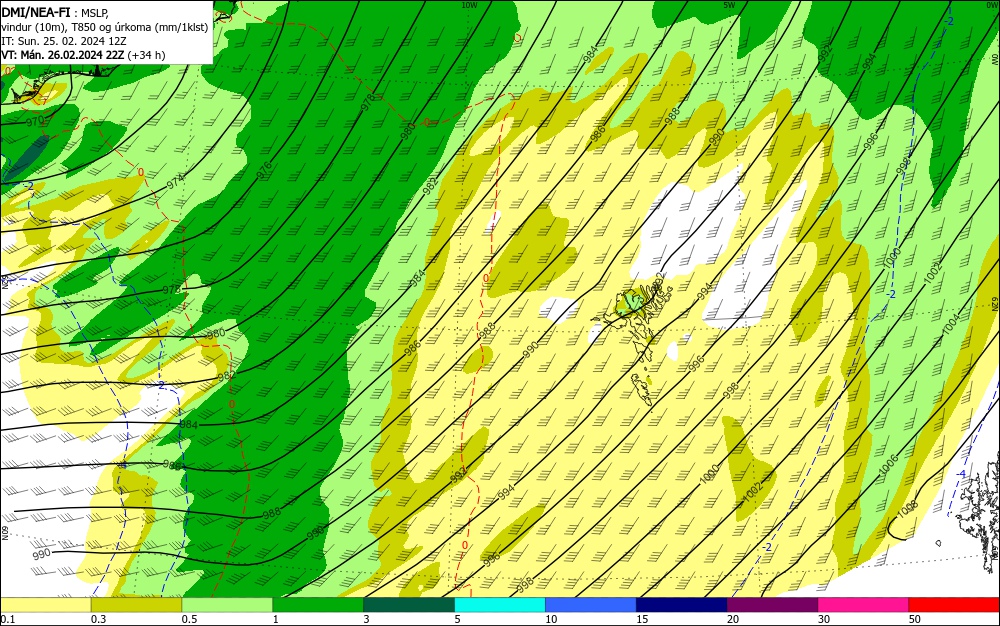Viewport: 1000px width, 626px height.
Task: Click the light yellow 0.1 legend swatch
Action: (x=45, y=605)
